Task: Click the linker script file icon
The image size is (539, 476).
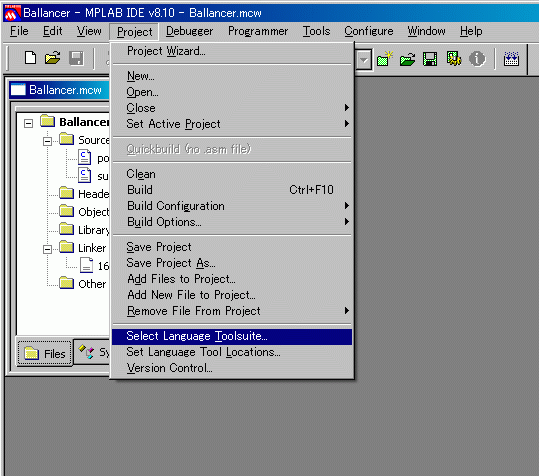Action: pos(86,265)
